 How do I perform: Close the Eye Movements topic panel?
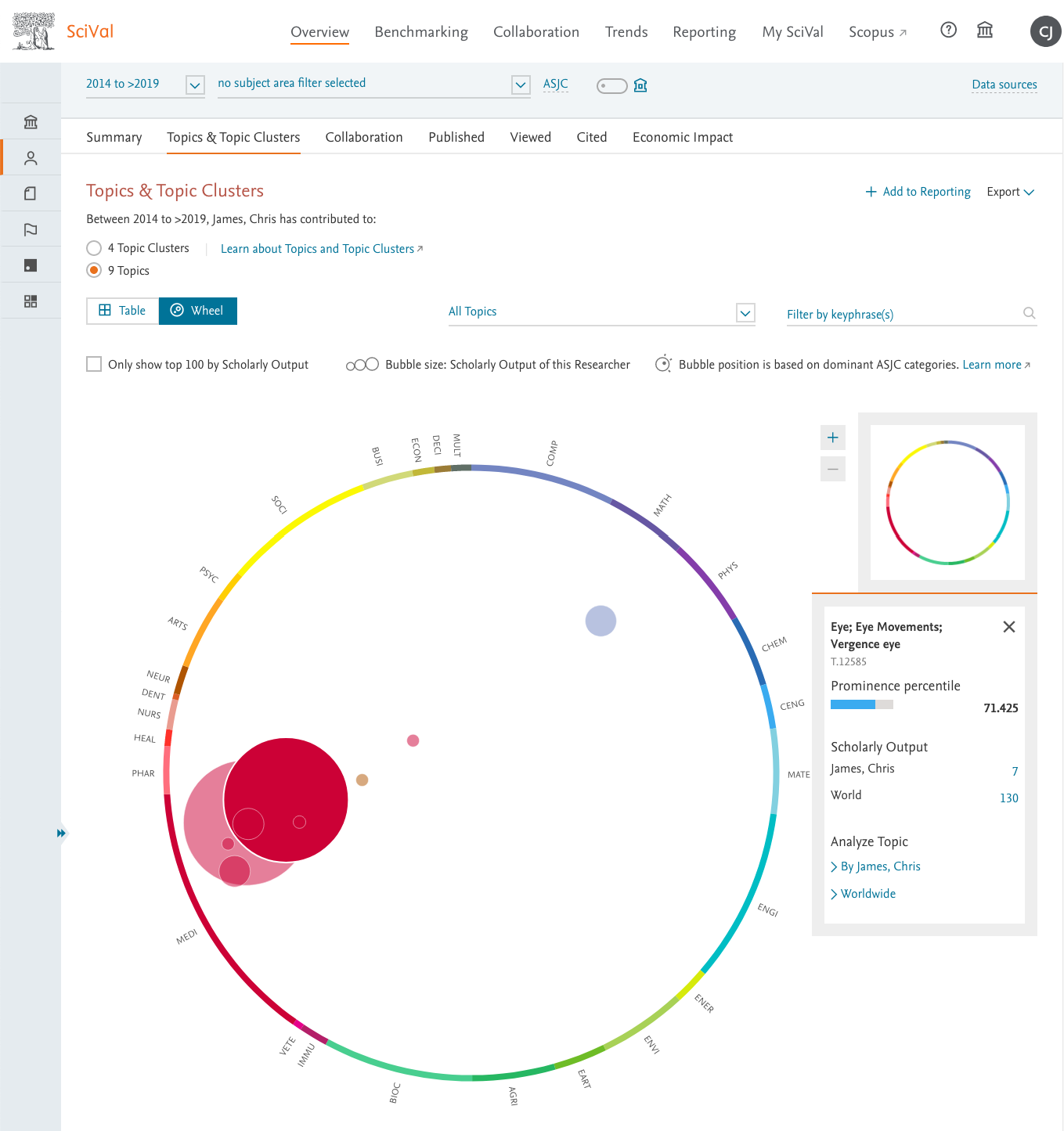click(1009, 626)
